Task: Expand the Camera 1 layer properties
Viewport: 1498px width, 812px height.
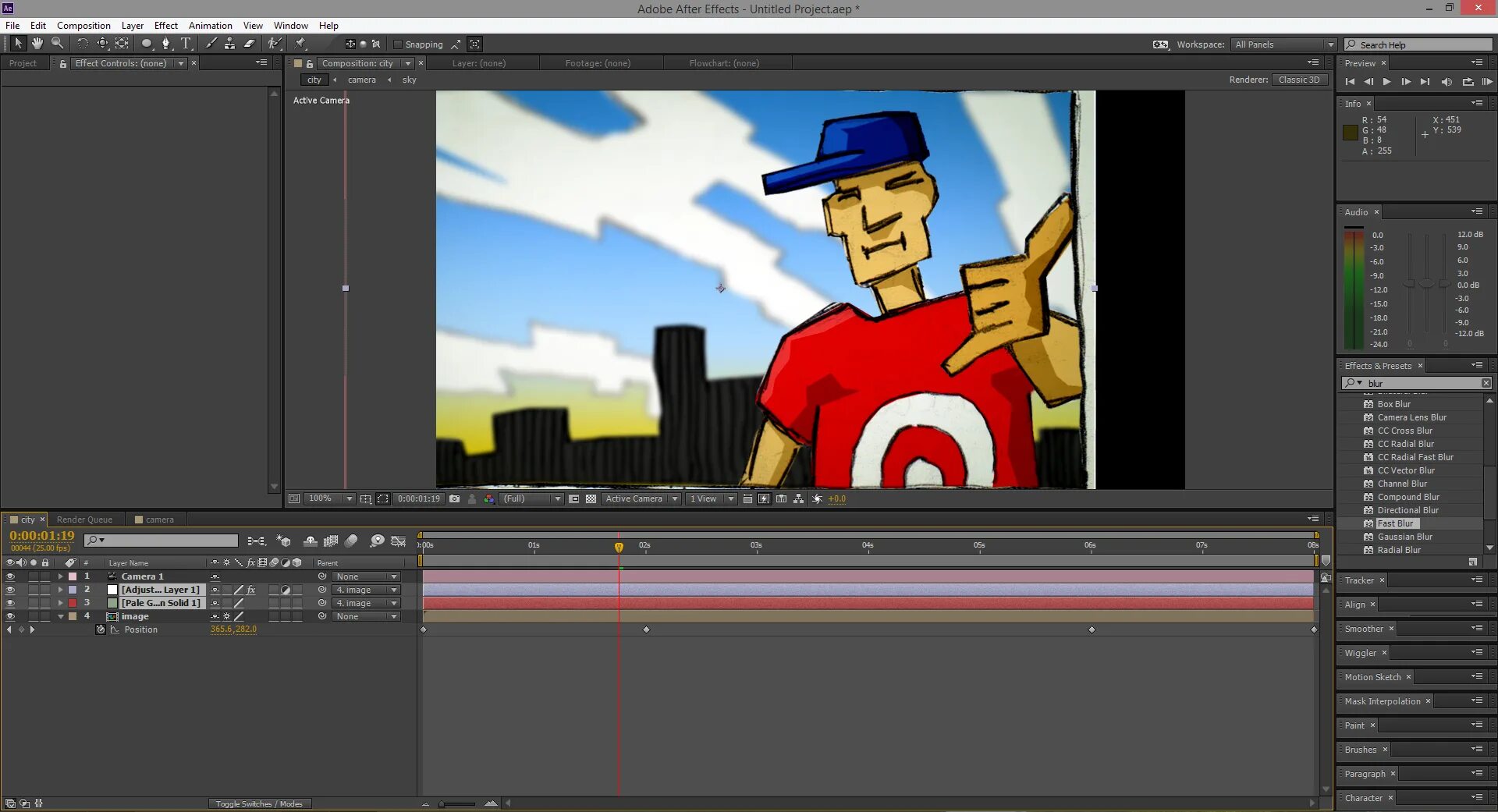Action: (x=60, y=576)
